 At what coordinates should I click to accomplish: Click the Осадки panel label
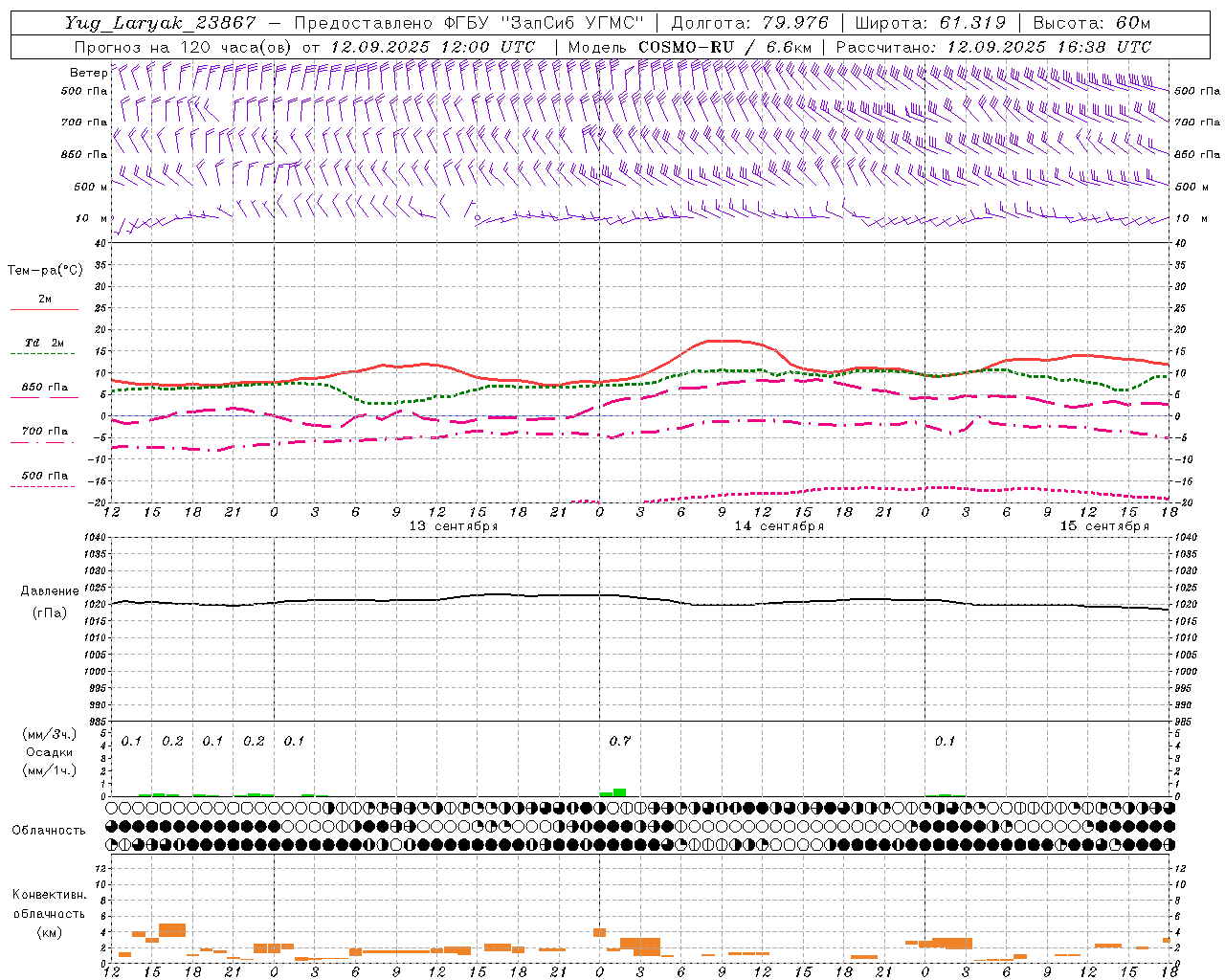49,752
